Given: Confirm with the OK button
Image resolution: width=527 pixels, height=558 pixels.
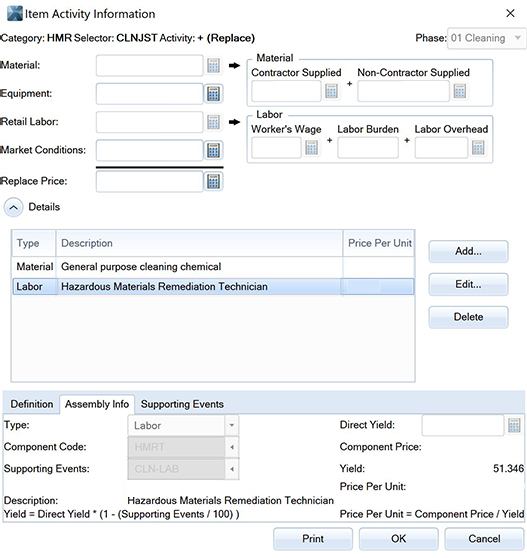Looking at the screenshot, I should click(398, 539).
